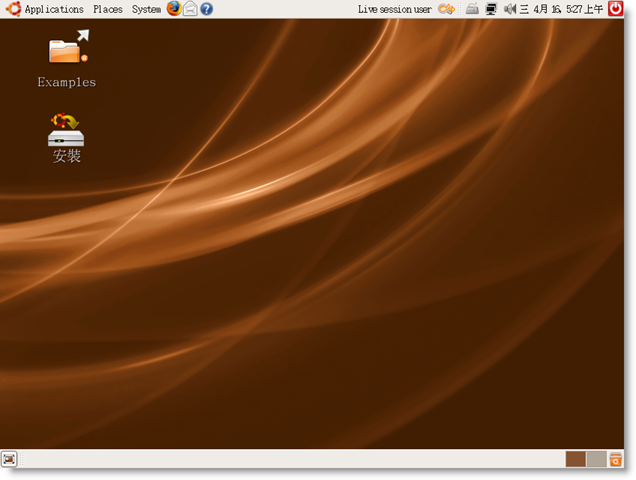636x480 pixels.
Task: Open the Applications menu
Action: click(54, 9)
